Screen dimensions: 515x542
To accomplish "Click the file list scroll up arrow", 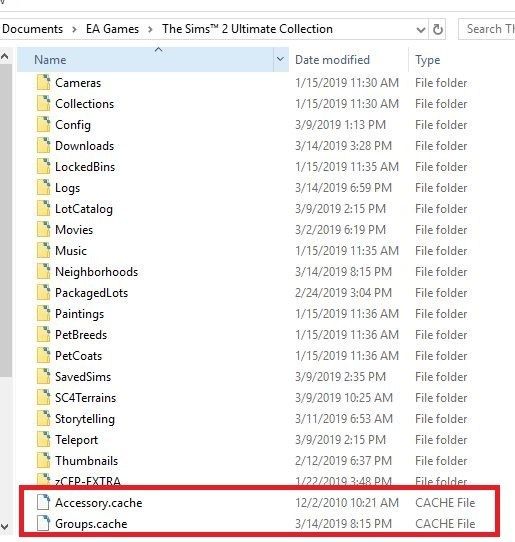I will (x=5, y=56).
